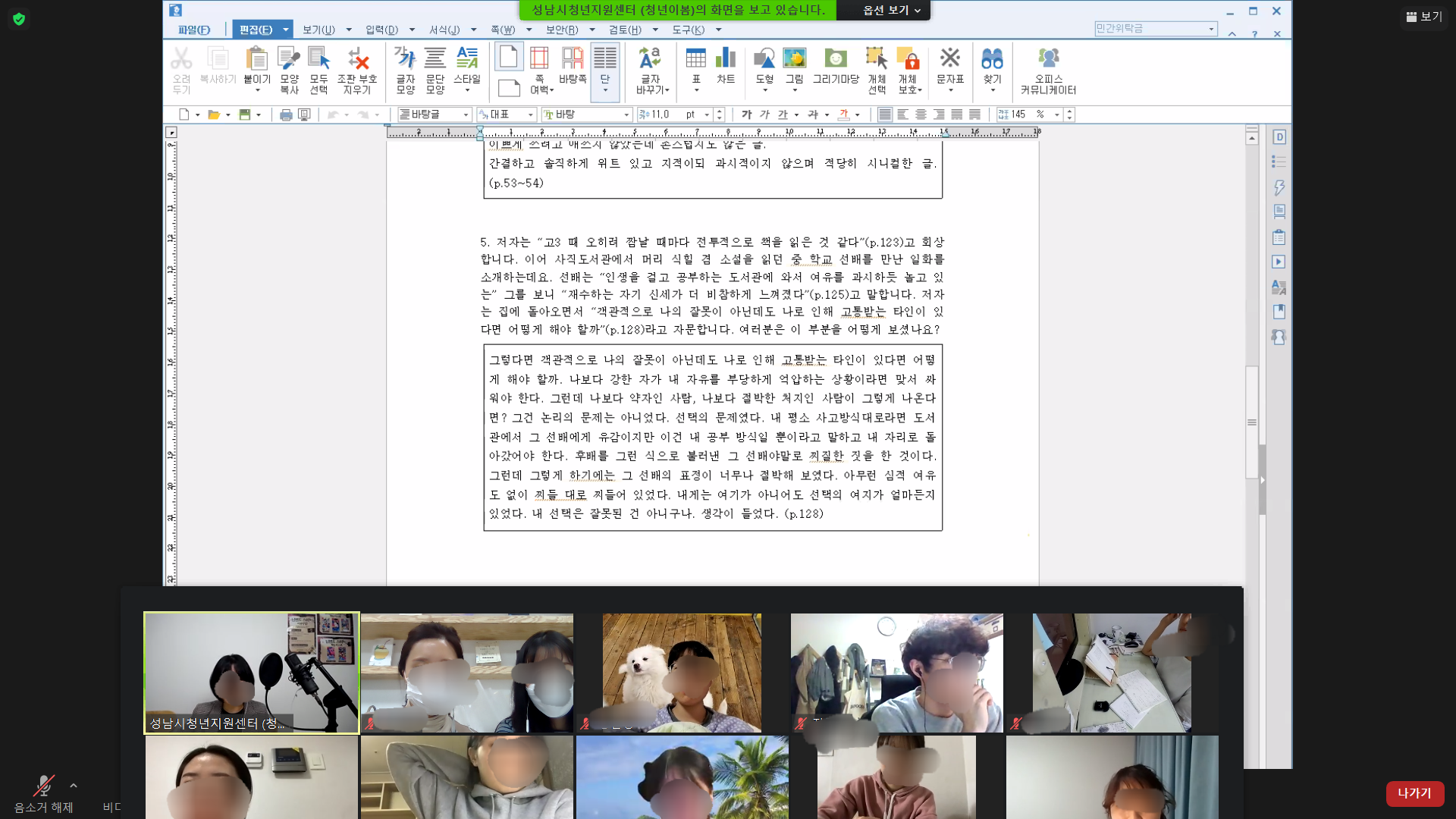
Task: Select landscape page orientation icon
Action: pos(509,87)
